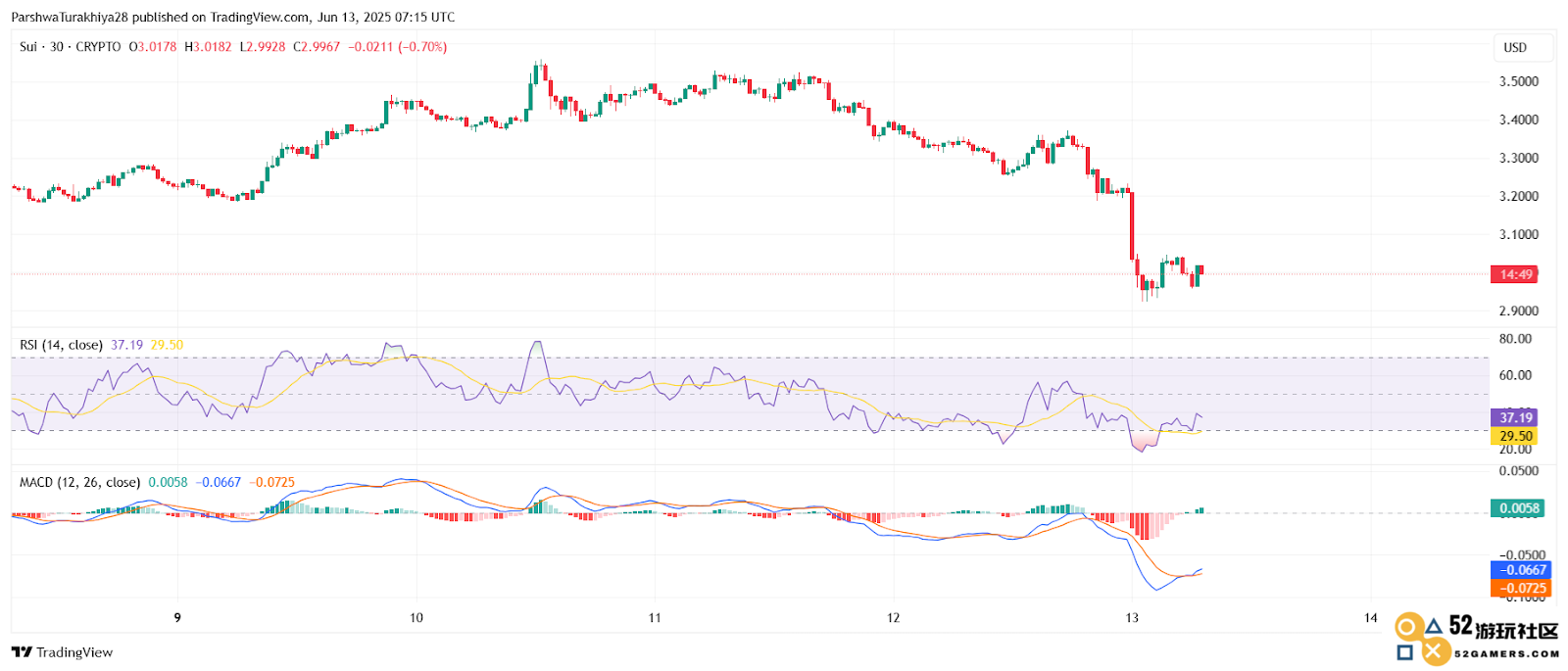Select the MACD (12, 26, close) indicator legend
Image resolution: width=1568 pixels, height=671 pixels.
[x=80, y=482]
